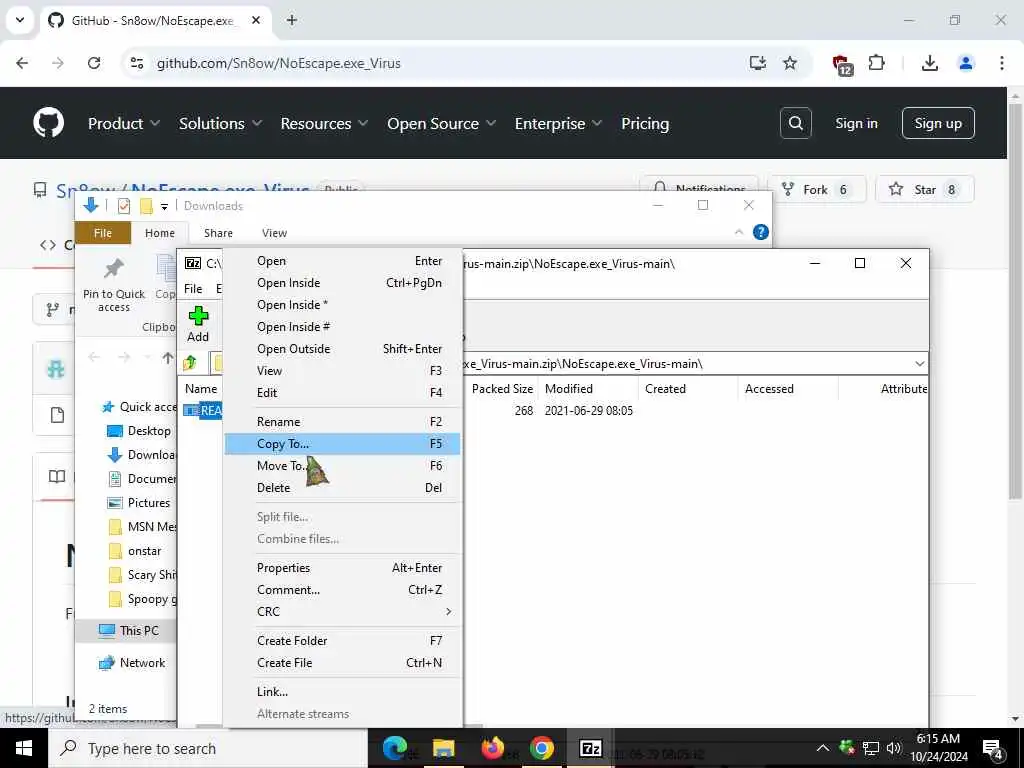This screenshot has width=1024, height=768.
Task: Open the Explorer Home ribbon tab
Action: click(x=160, y=233)
